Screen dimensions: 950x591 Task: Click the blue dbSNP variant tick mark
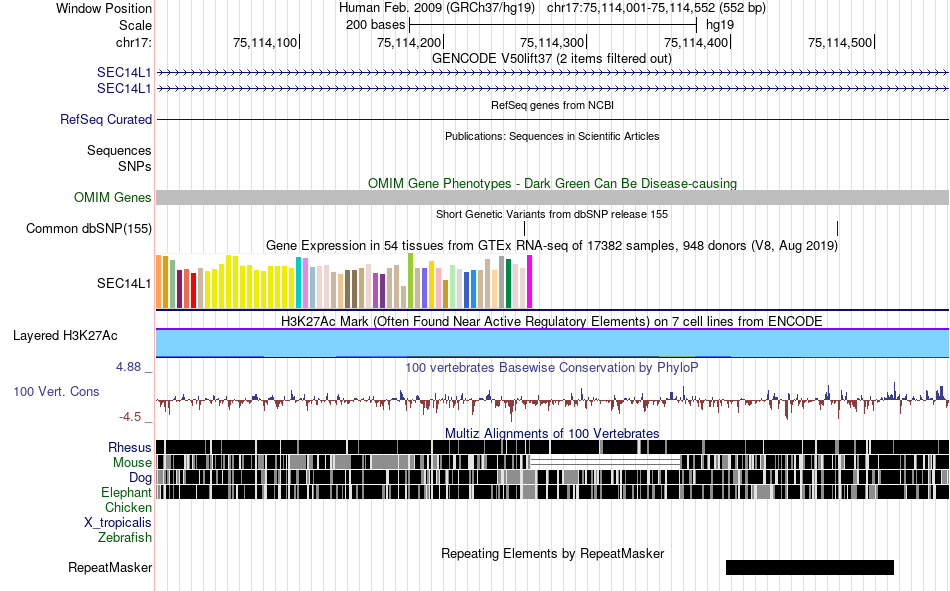coord(837,229)
